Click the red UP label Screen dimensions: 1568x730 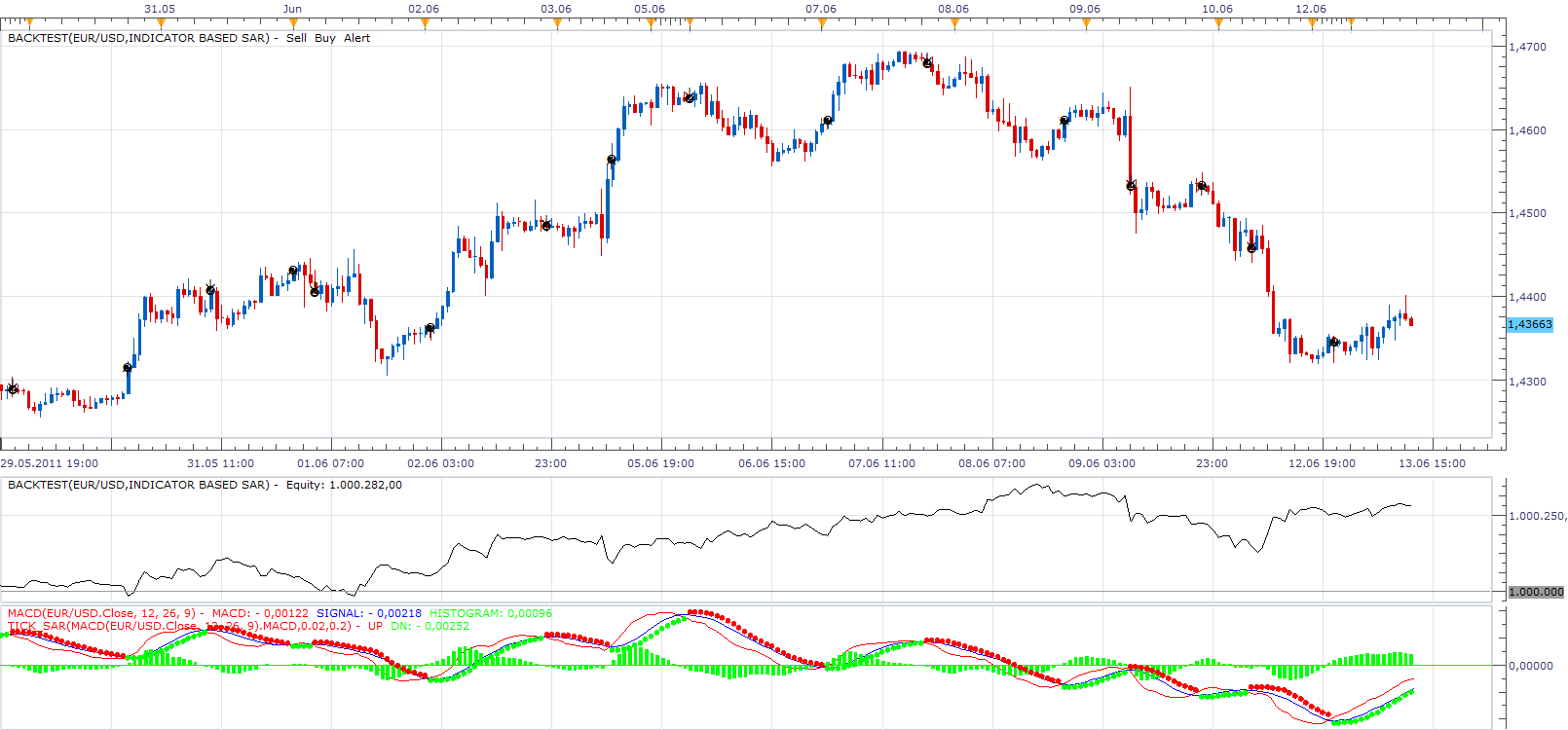(376, 626)
